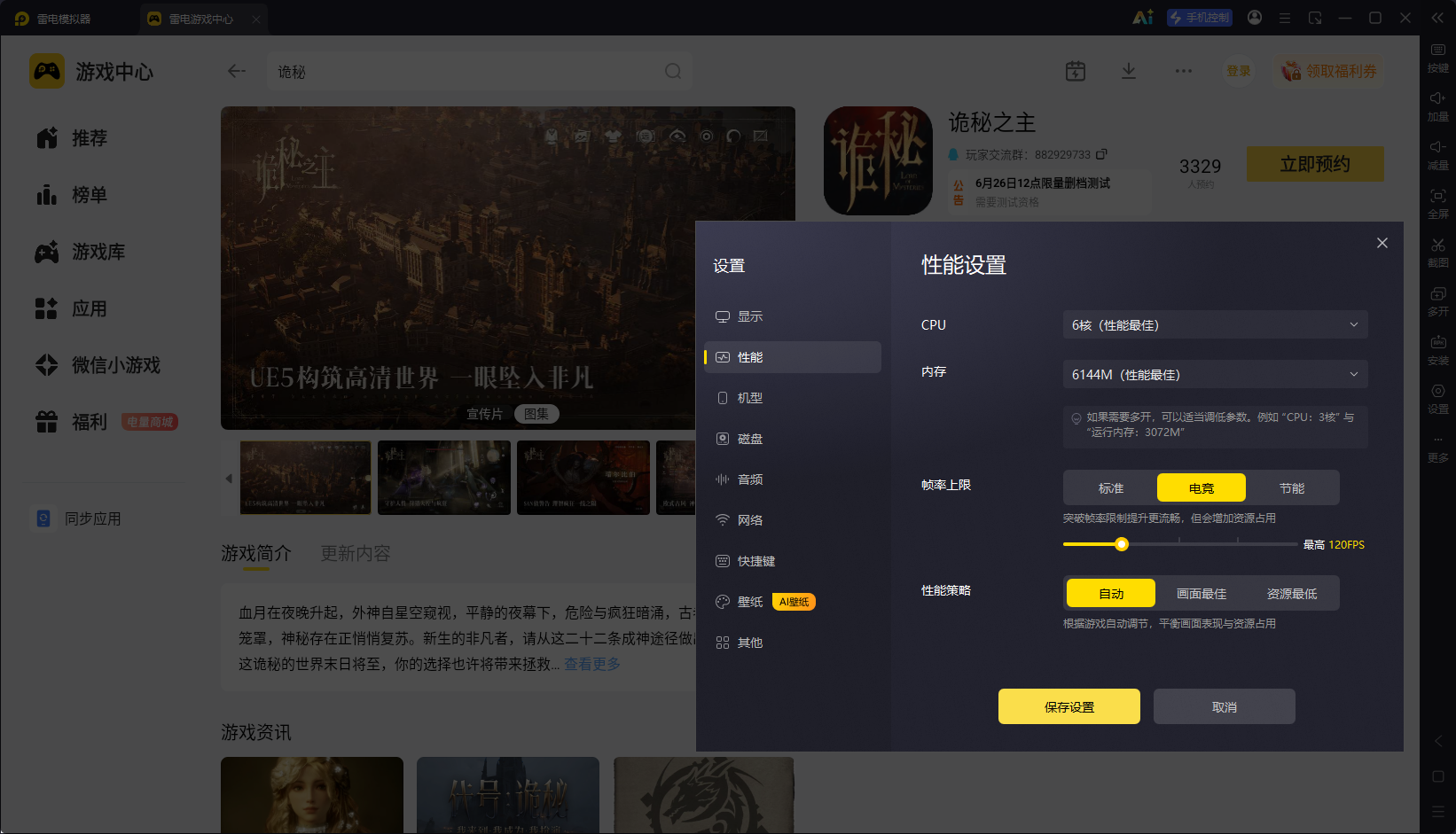Select the 图集 gallery tab on banner
The width and height of the screenshot is (1456, 834).
(x=536, y=414)
